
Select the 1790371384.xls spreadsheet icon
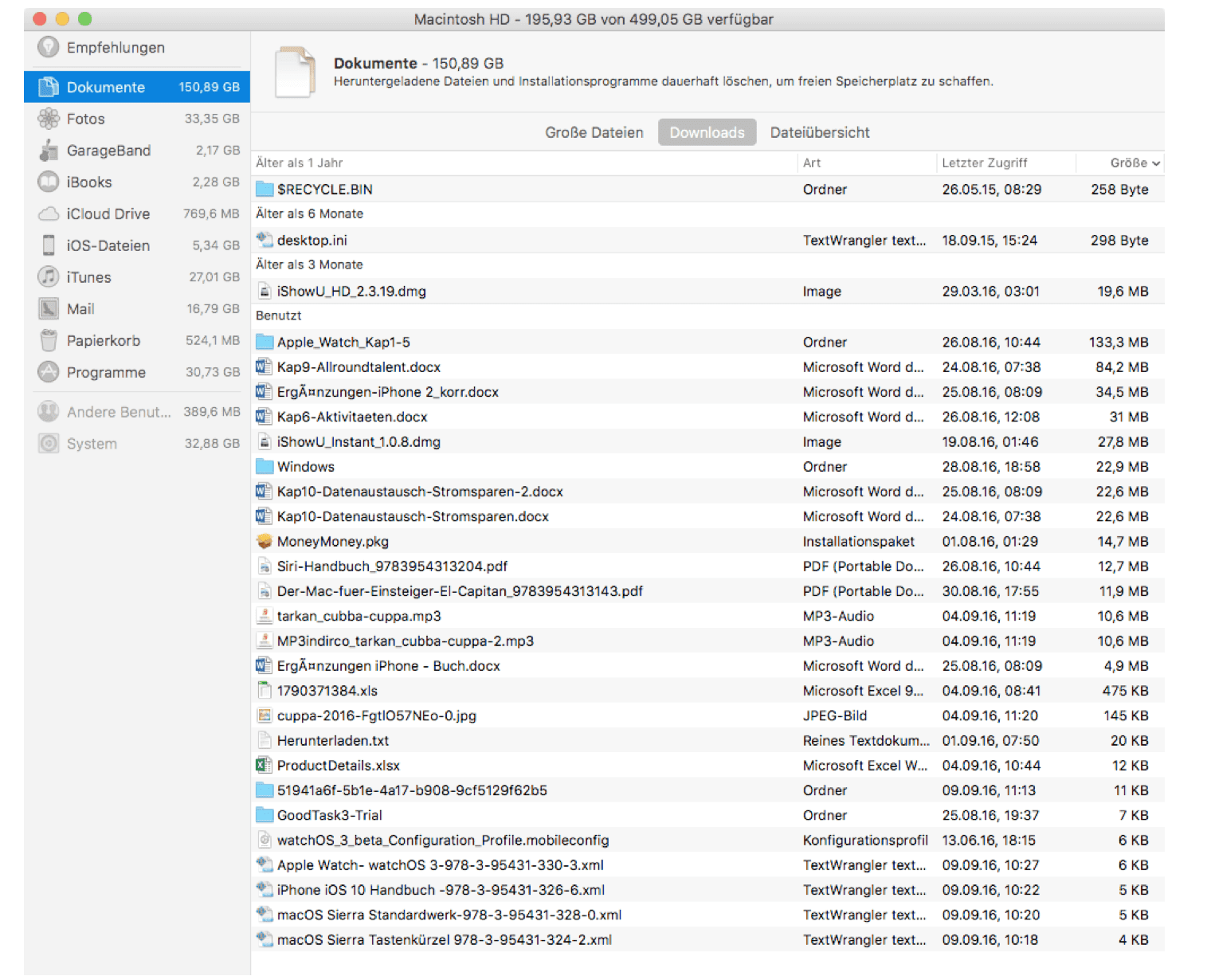coord(265,690)
